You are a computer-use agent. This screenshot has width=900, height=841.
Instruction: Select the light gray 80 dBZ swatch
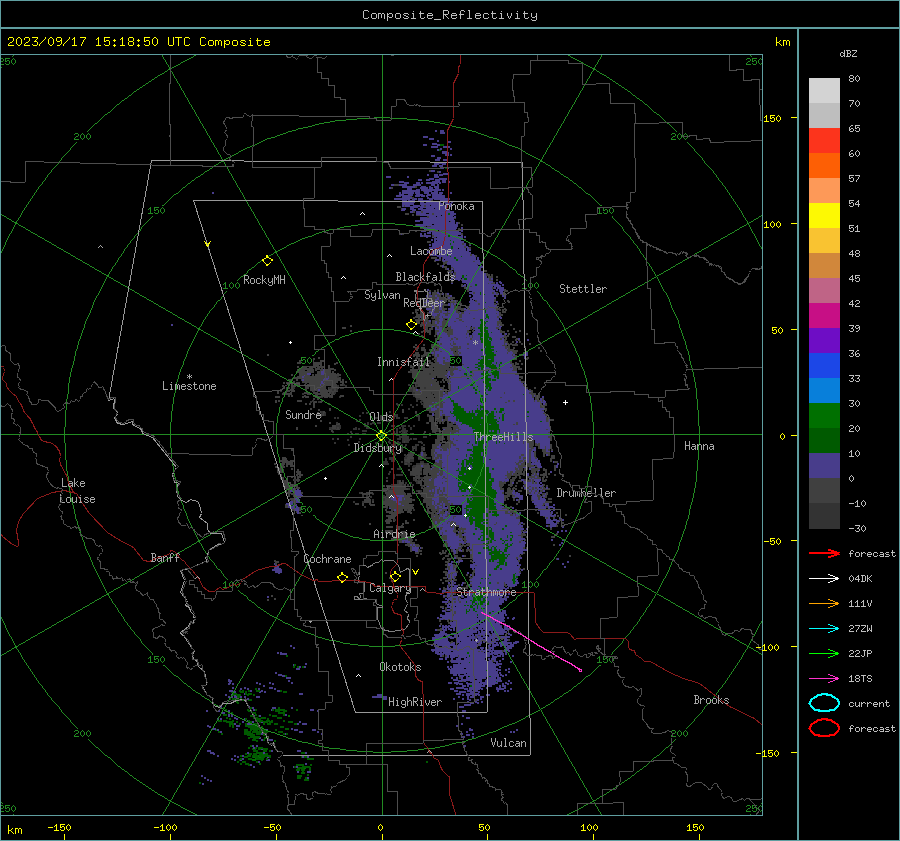pyautogui.click(x=824, y=91)
